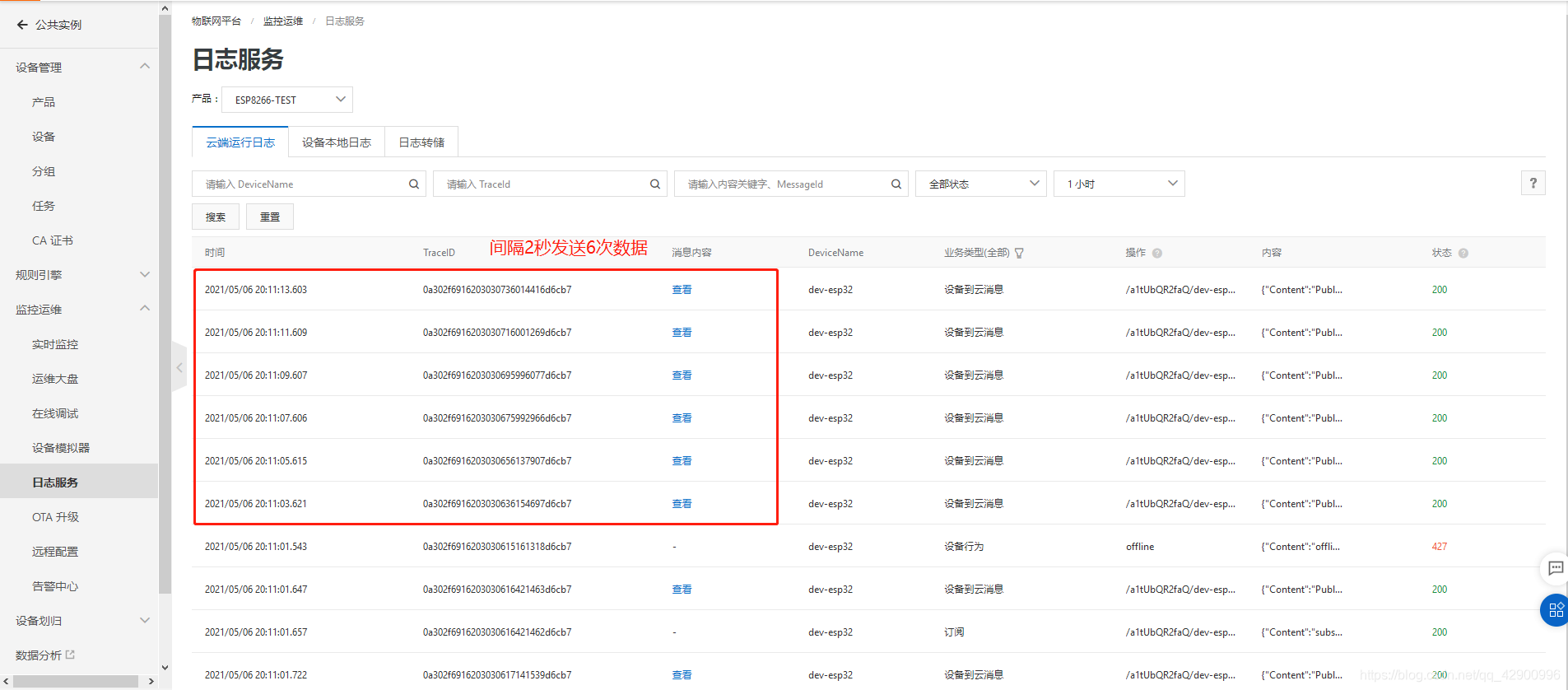This screenshot has height=690, width=1568.
Task: Click the 监控运维 breadcrumb link
Action: [283, 21]
